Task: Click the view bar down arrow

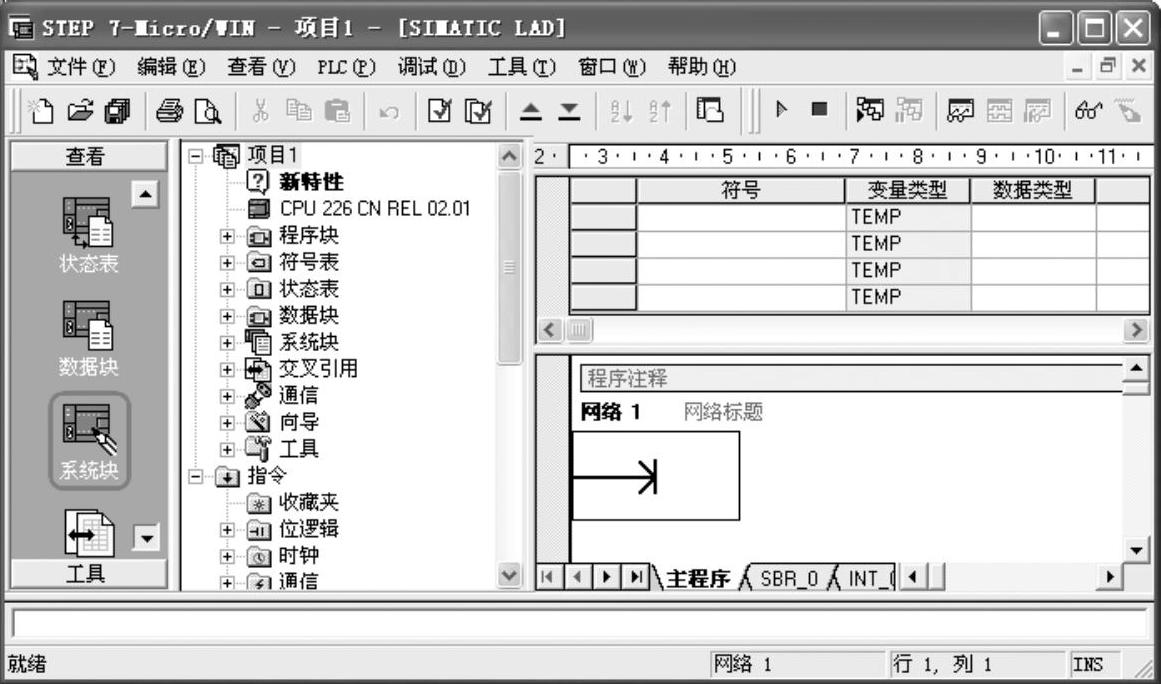Action: (145, 537)
